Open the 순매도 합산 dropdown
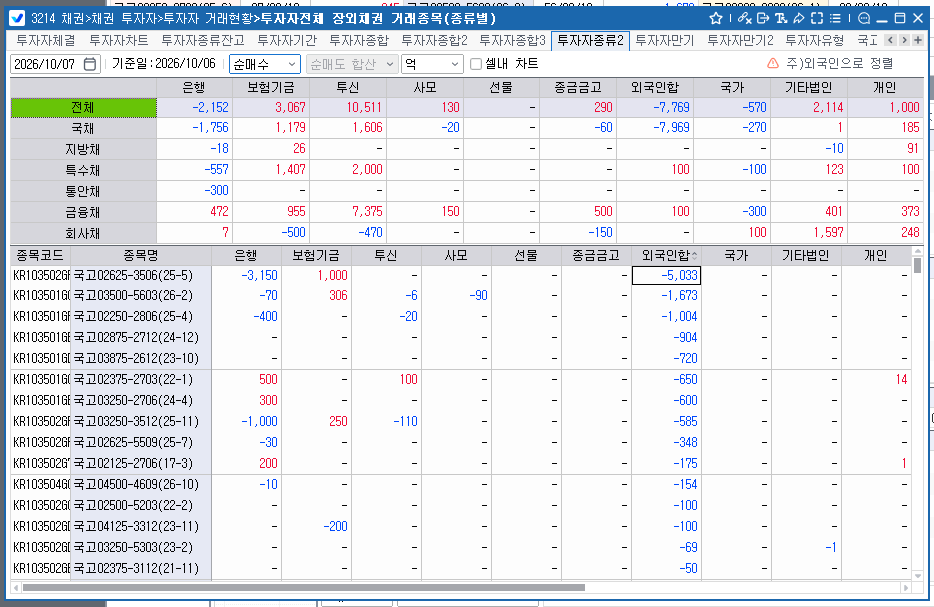The width and height of the screenshot is (934, 607). 353,64
